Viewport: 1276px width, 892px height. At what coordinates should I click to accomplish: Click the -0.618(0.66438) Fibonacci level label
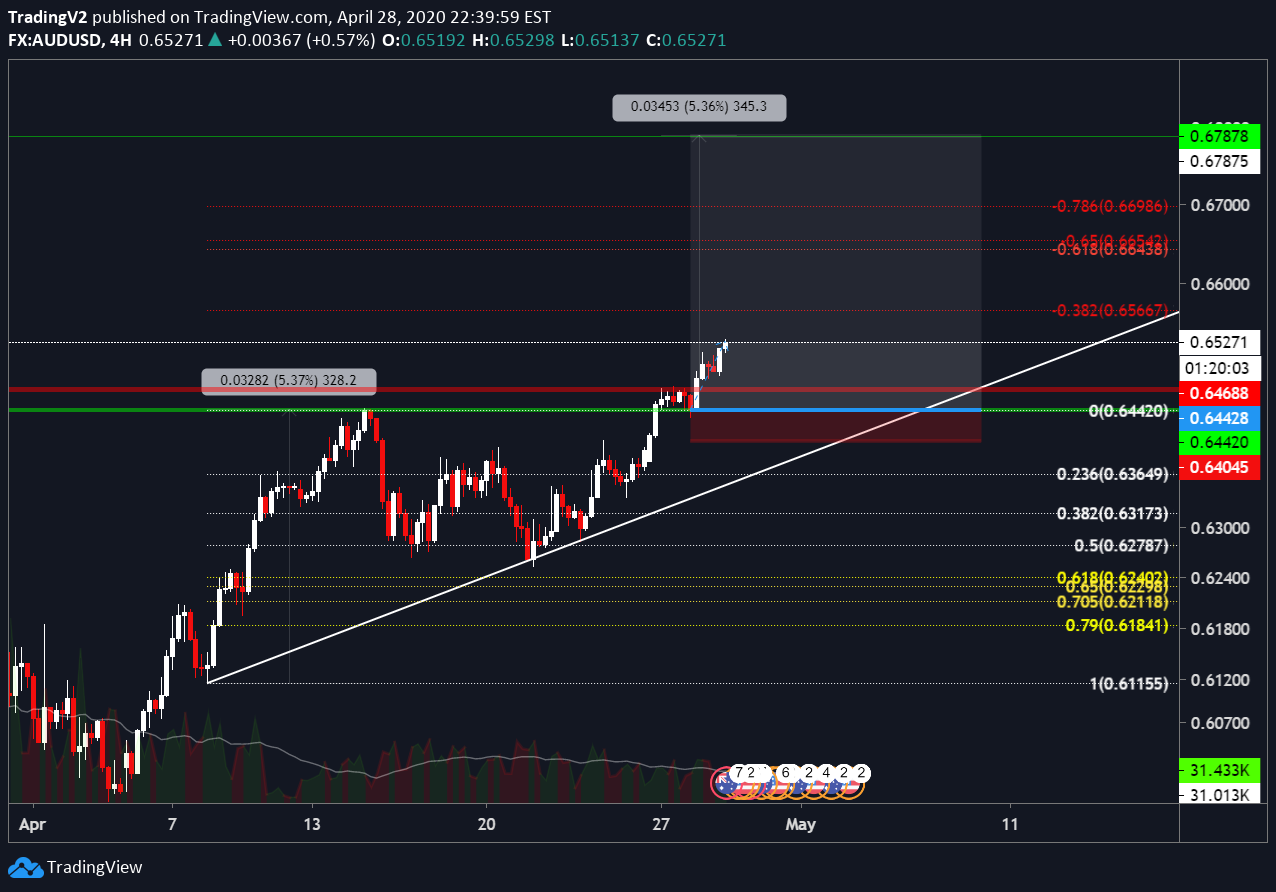click(x=1110, y=250)
